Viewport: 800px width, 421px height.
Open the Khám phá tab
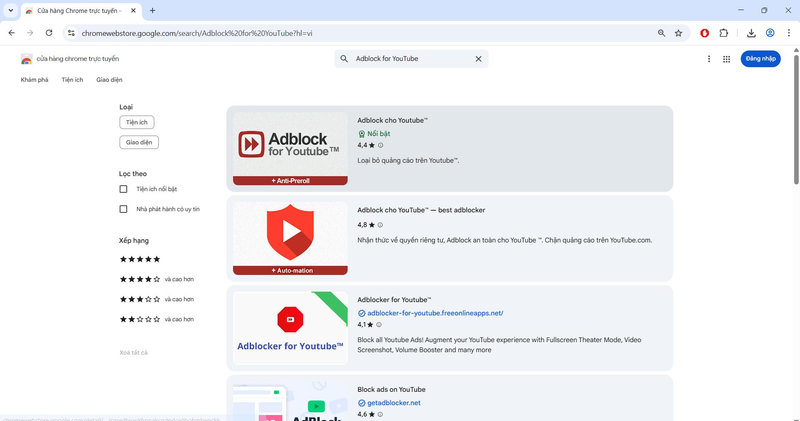pos(34,80)
